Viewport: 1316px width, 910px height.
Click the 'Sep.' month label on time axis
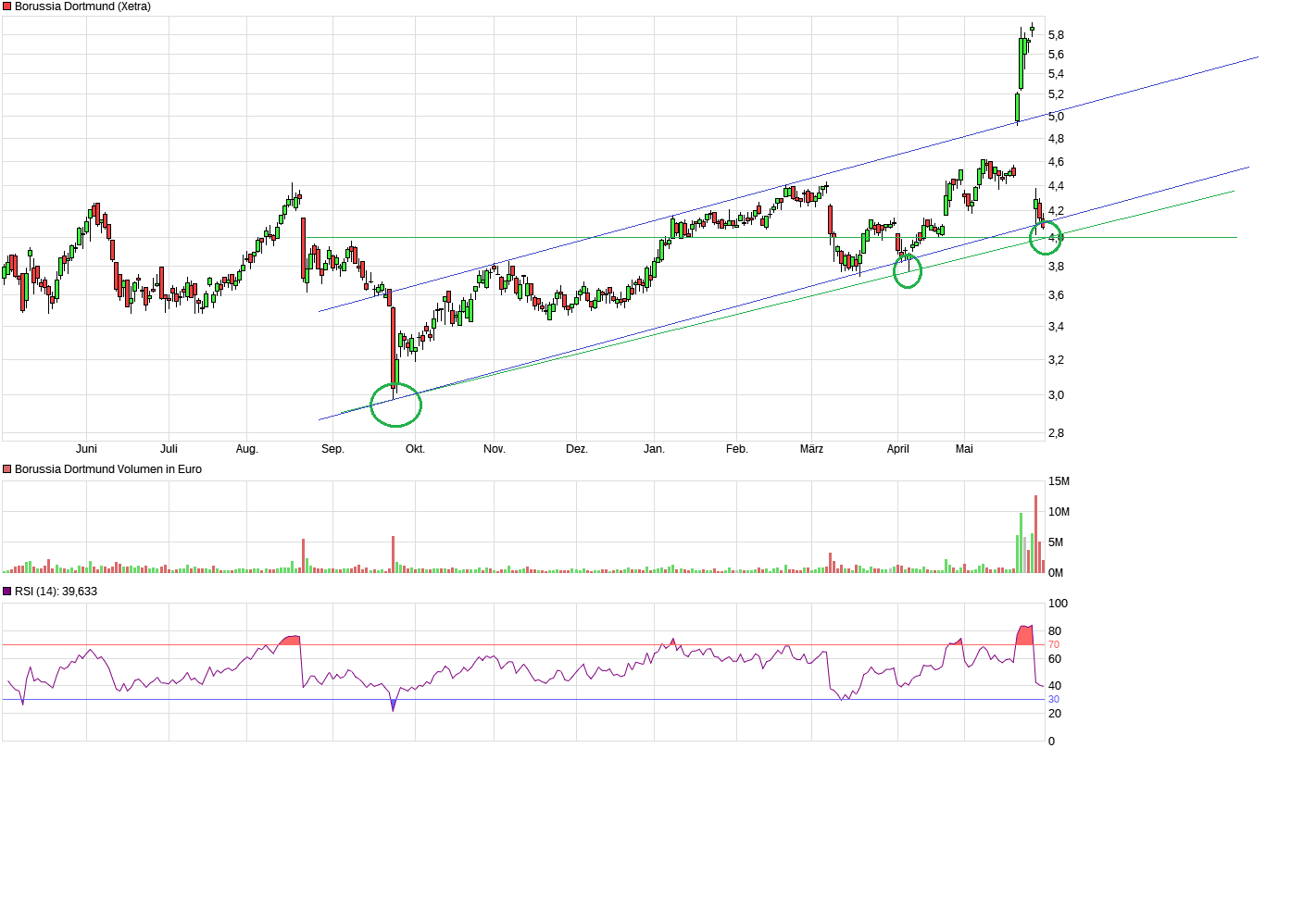[332, 449]
